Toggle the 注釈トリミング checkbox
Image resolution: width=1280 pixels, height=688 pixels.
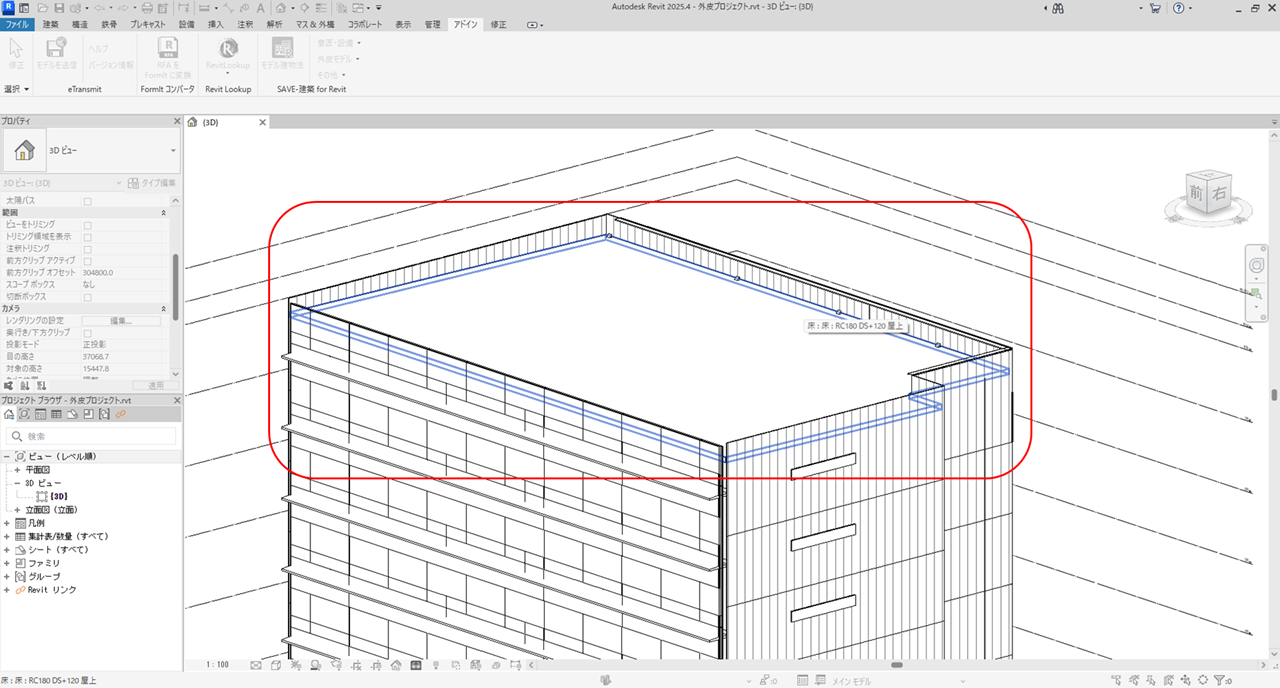tap(88, 248)
